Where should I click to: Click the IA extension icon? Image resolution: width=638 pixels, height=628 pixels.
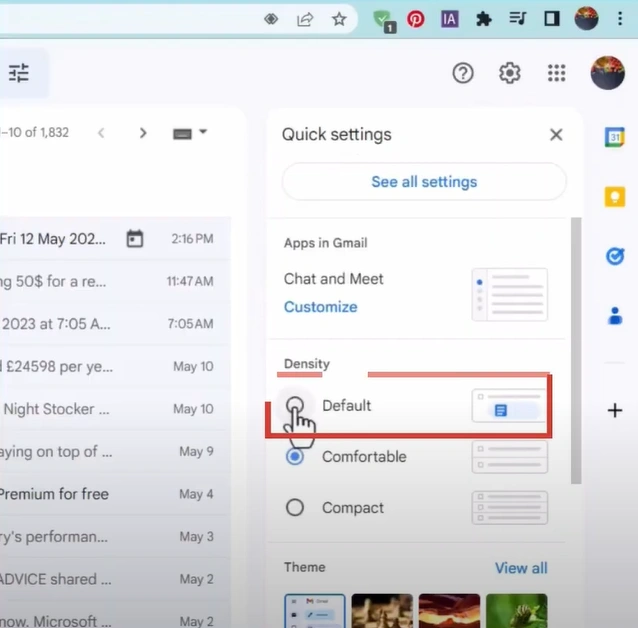pos(450,19)
